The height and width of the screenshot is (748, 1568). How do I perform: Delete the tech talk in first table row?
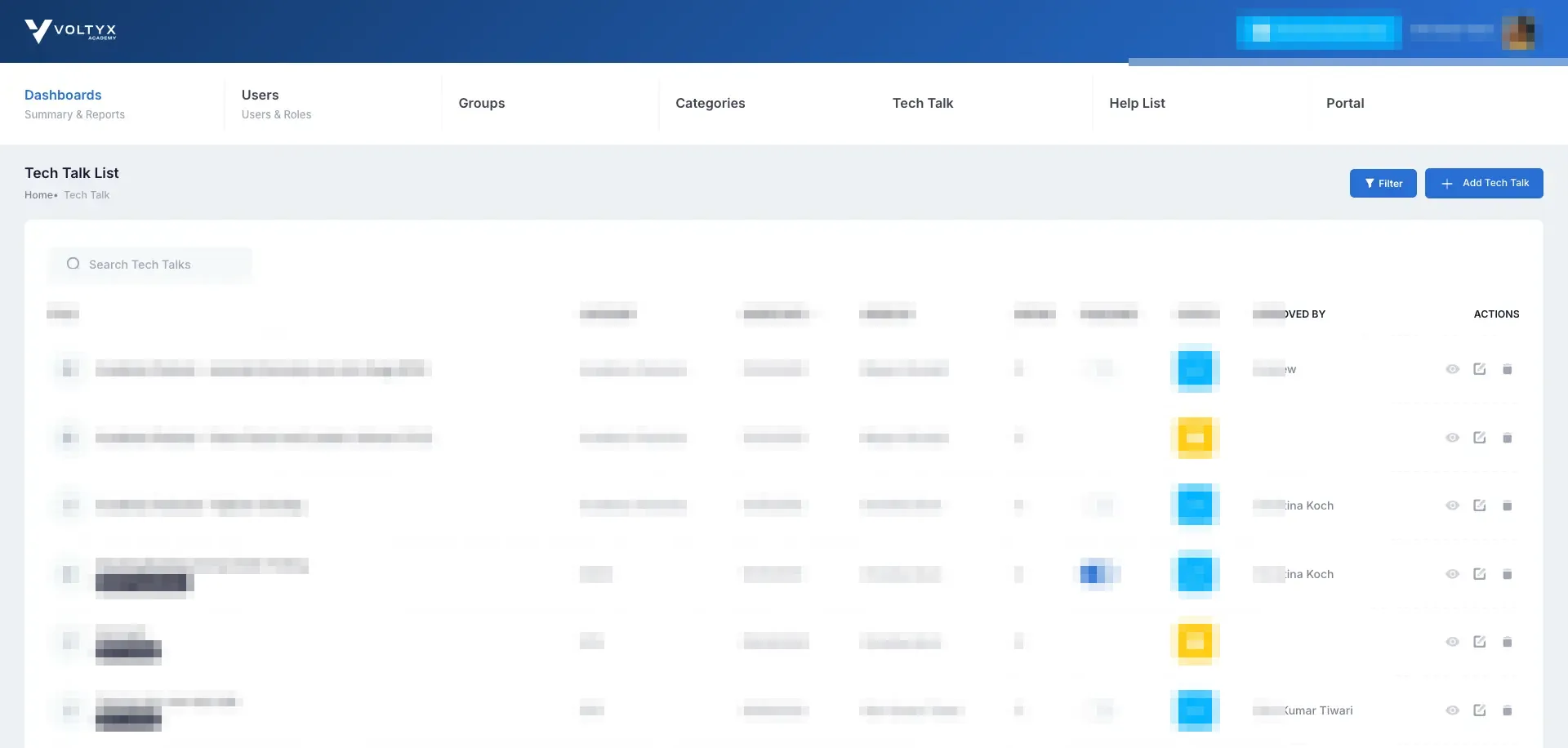click(x=1508, y=369)
